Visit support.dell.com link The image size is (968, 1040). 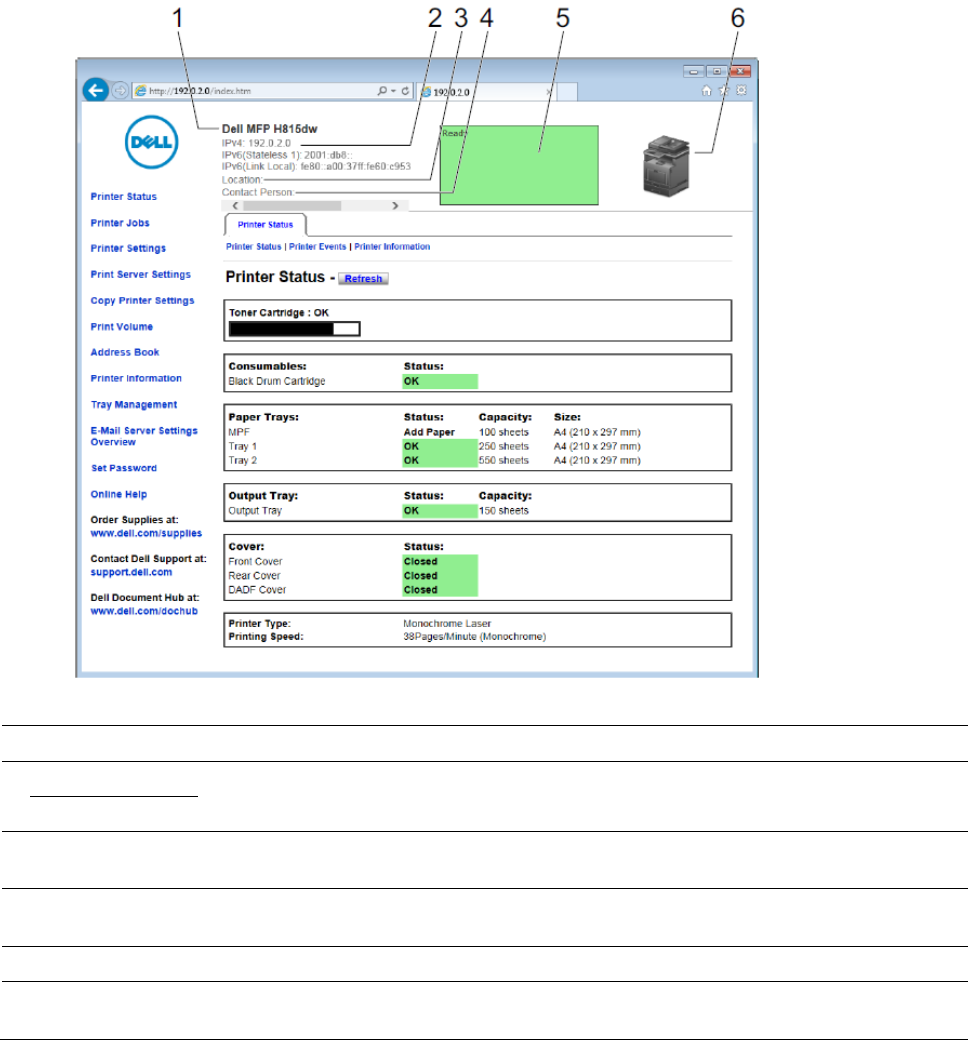coord(131,572)
